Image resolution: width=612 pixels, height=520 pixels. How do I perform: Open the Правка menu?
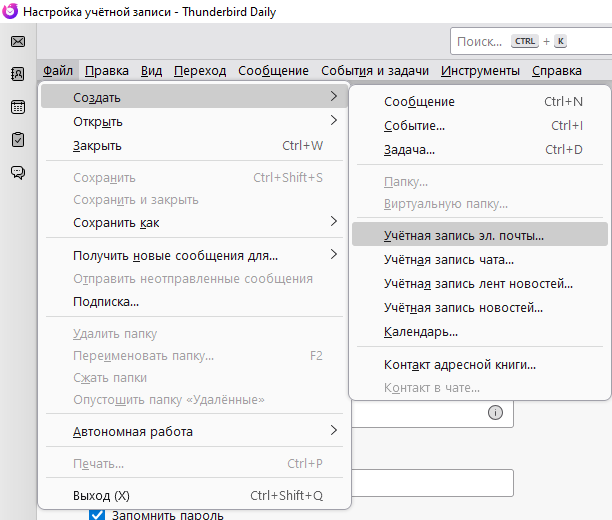click(x=107, y=71)
